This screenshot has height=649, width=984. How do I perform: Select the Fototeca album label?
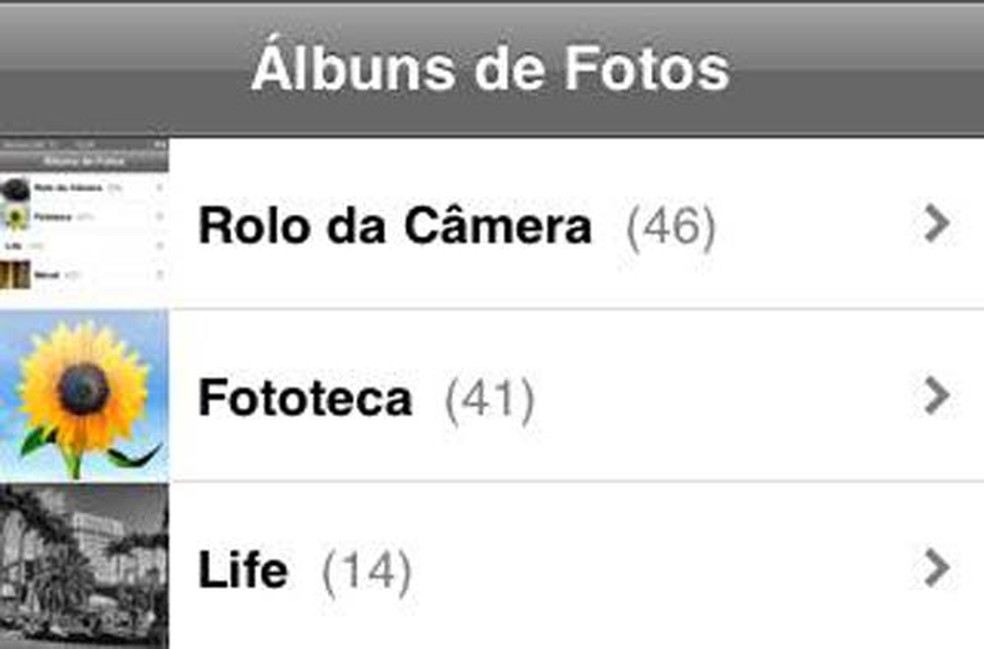point(305,399)
